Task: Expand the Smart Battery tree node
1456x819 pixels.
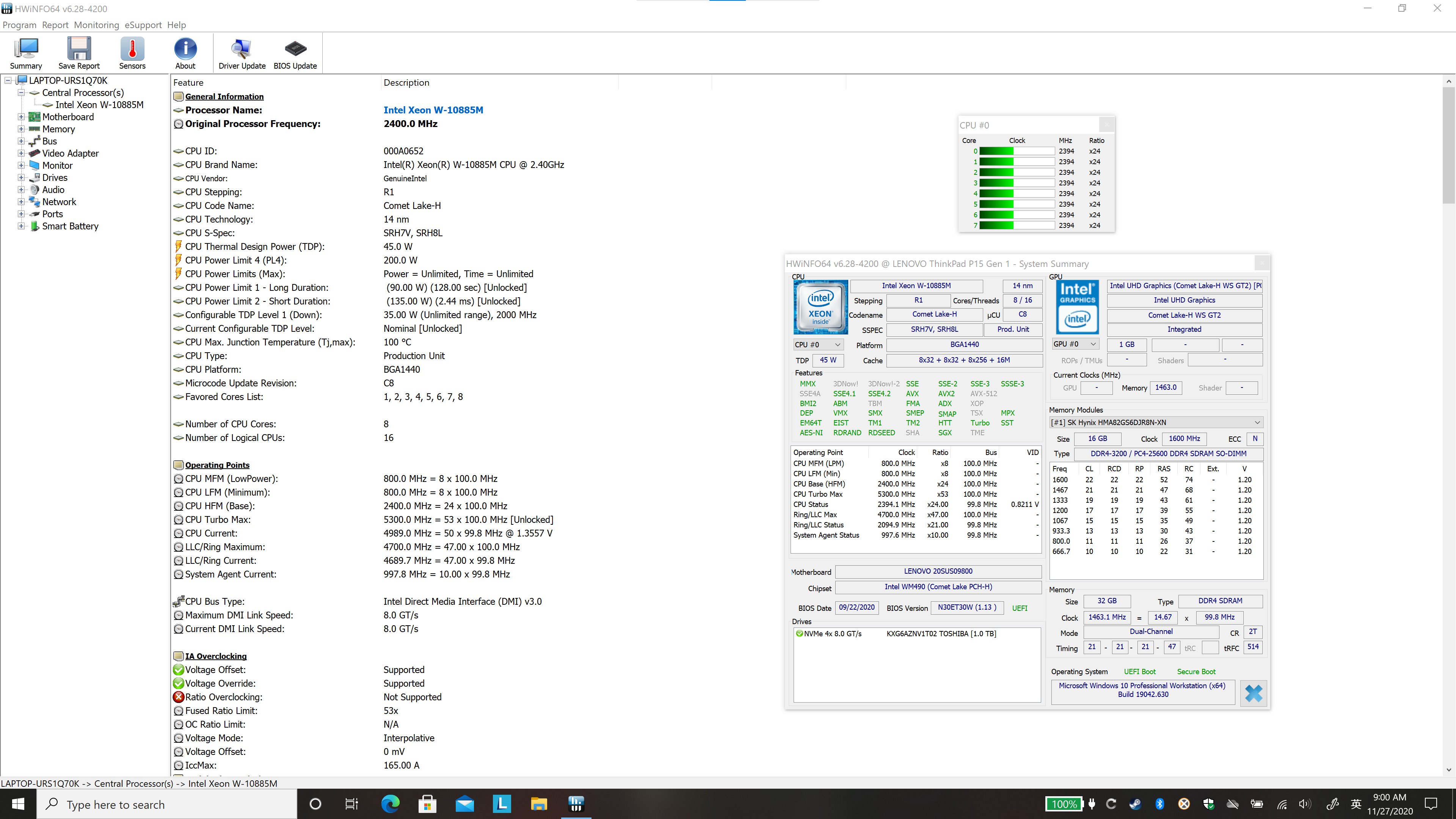Action: (x=21, y=226)
